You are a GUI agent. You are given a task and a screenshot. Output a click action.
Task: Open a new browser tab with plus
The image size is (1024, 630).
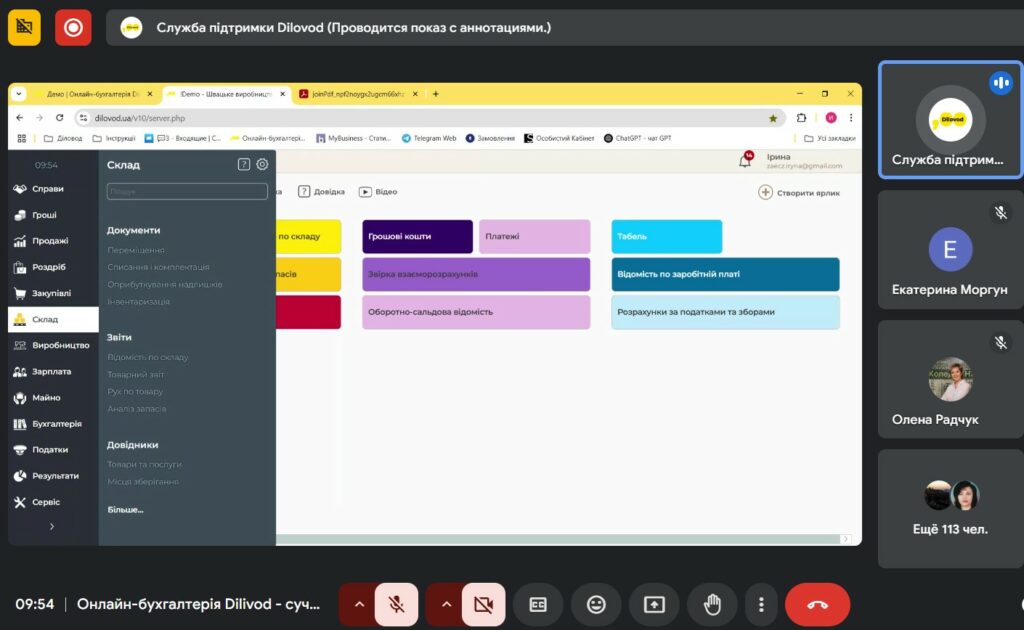click(x=436, y=94)
